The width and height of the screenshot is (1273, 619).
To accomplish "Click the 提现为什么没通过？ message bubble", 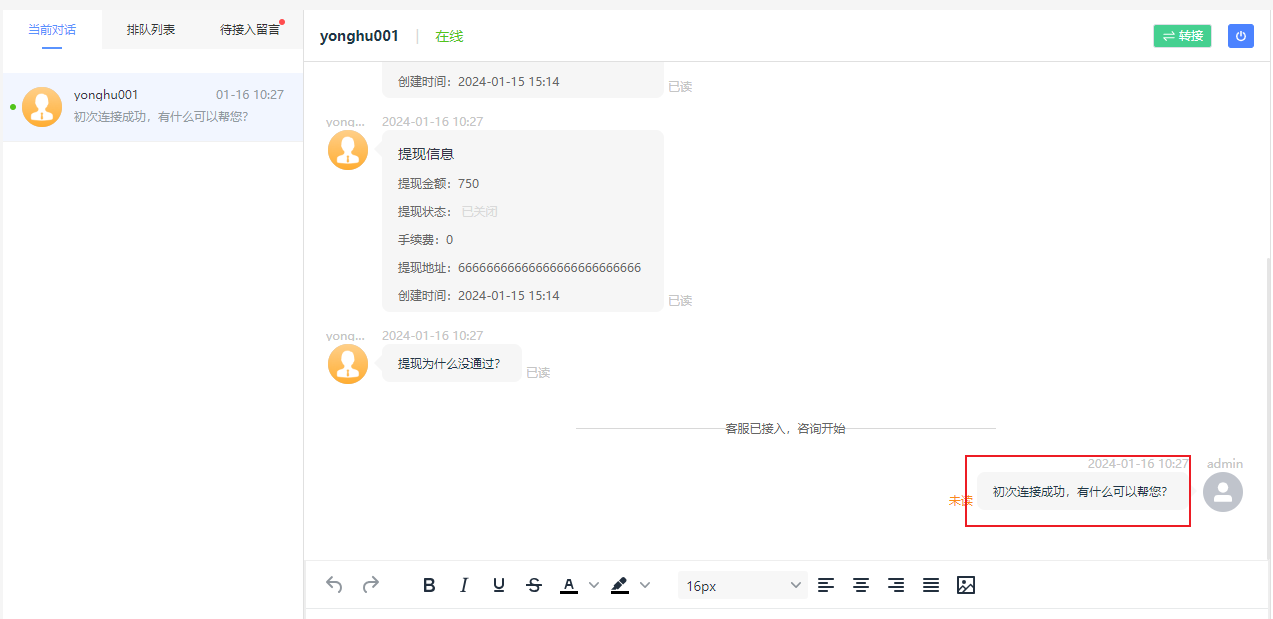I will pos(451,363).
